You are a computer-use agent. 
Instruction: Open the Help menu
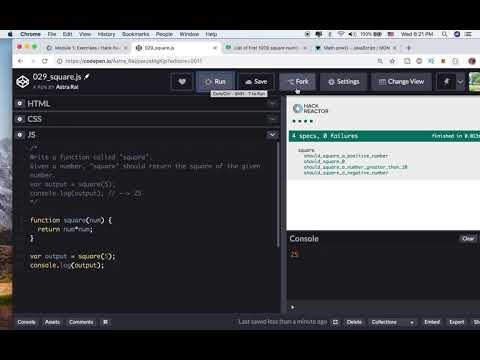tap(211, 34)
